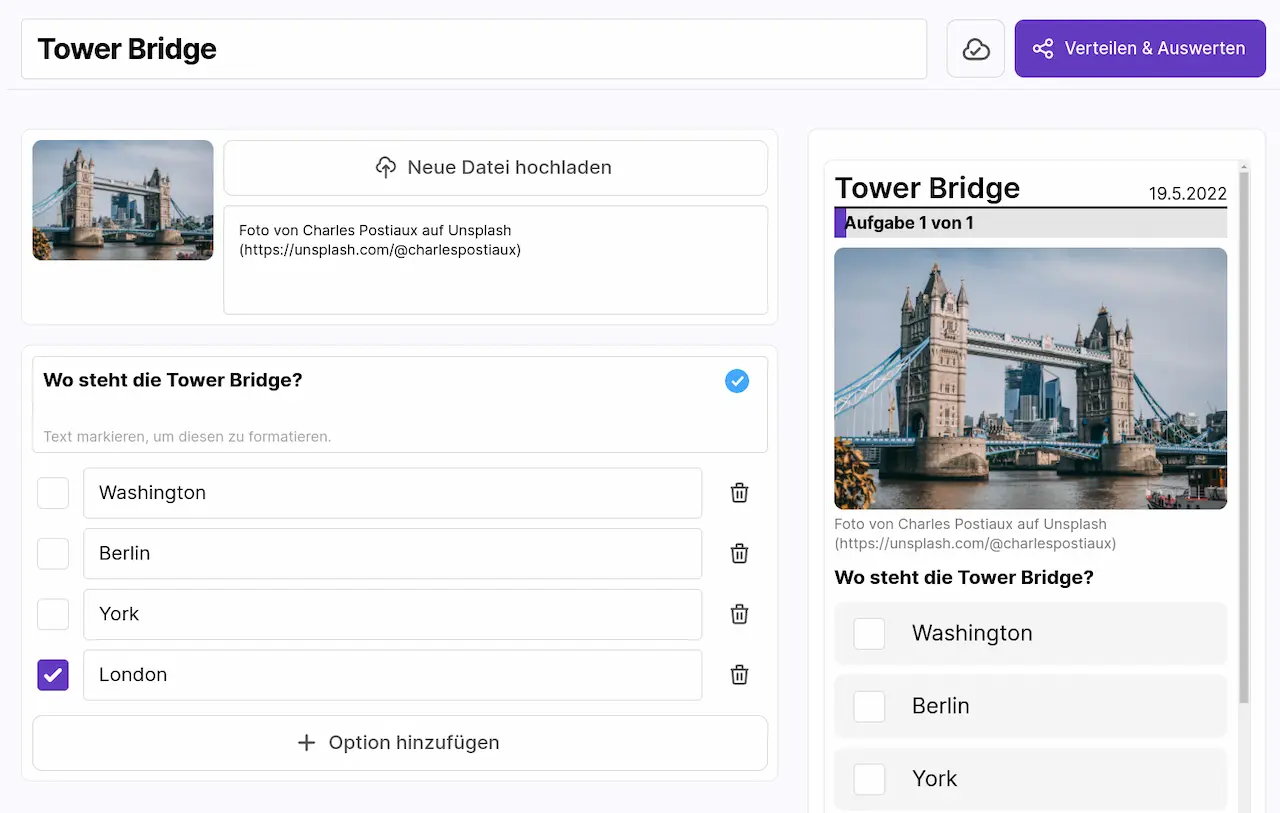Screen dimensions: 1280x813
Task: Remove the London option via trash icon
Action: pos(739,675)
